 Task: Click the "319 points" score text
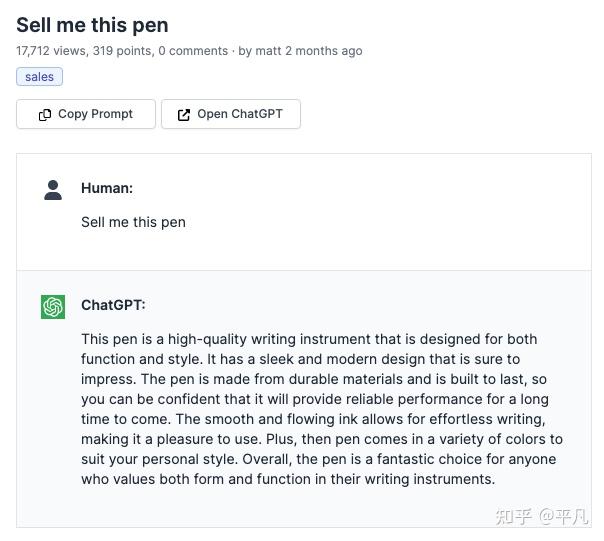120,51
